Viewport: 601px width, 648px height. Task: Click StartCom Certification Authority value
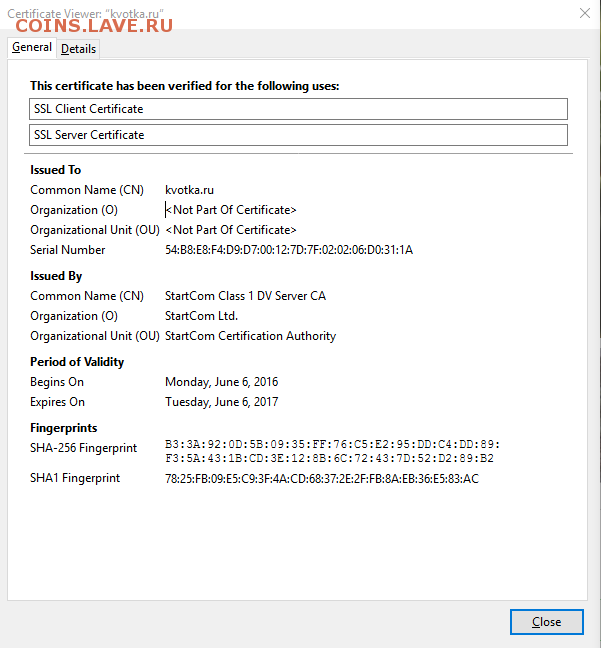(x=250, y=336)
